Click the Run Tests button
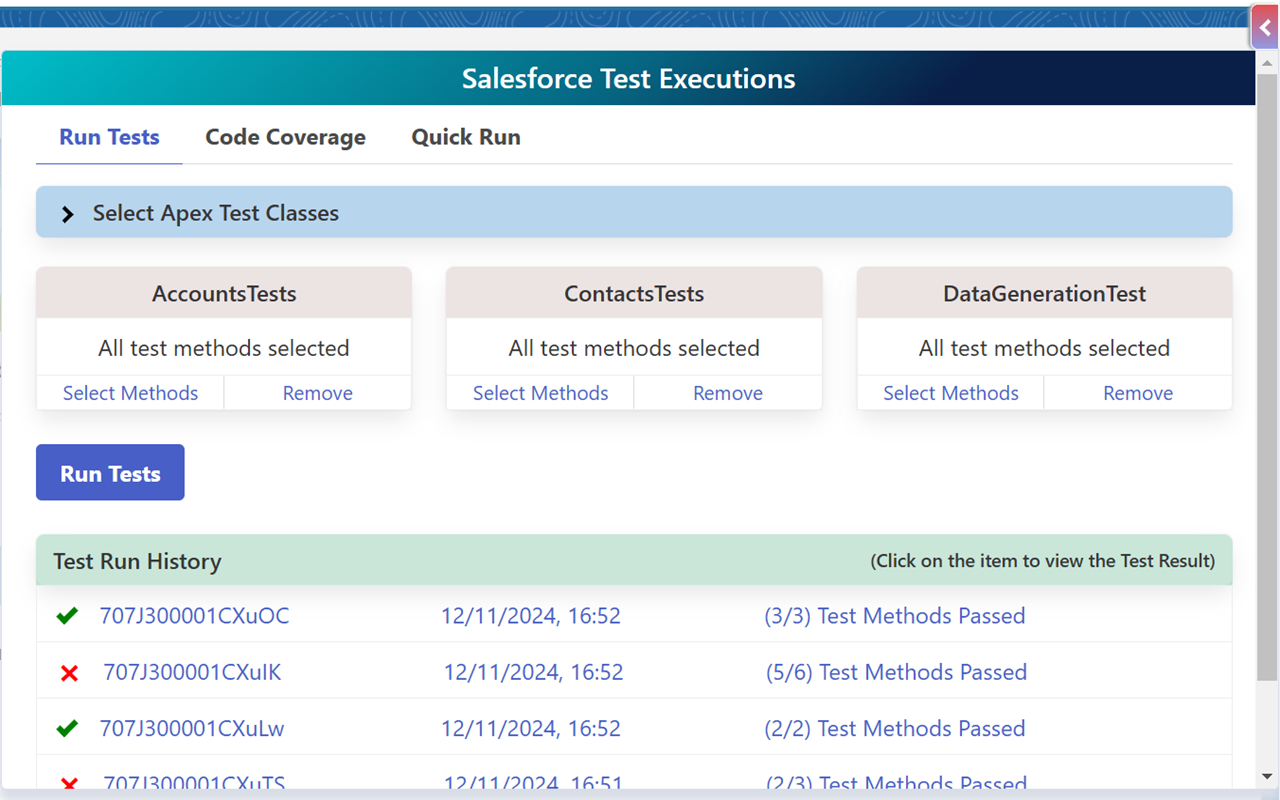Screen dimensions: 1280x800 coord(110,472)
